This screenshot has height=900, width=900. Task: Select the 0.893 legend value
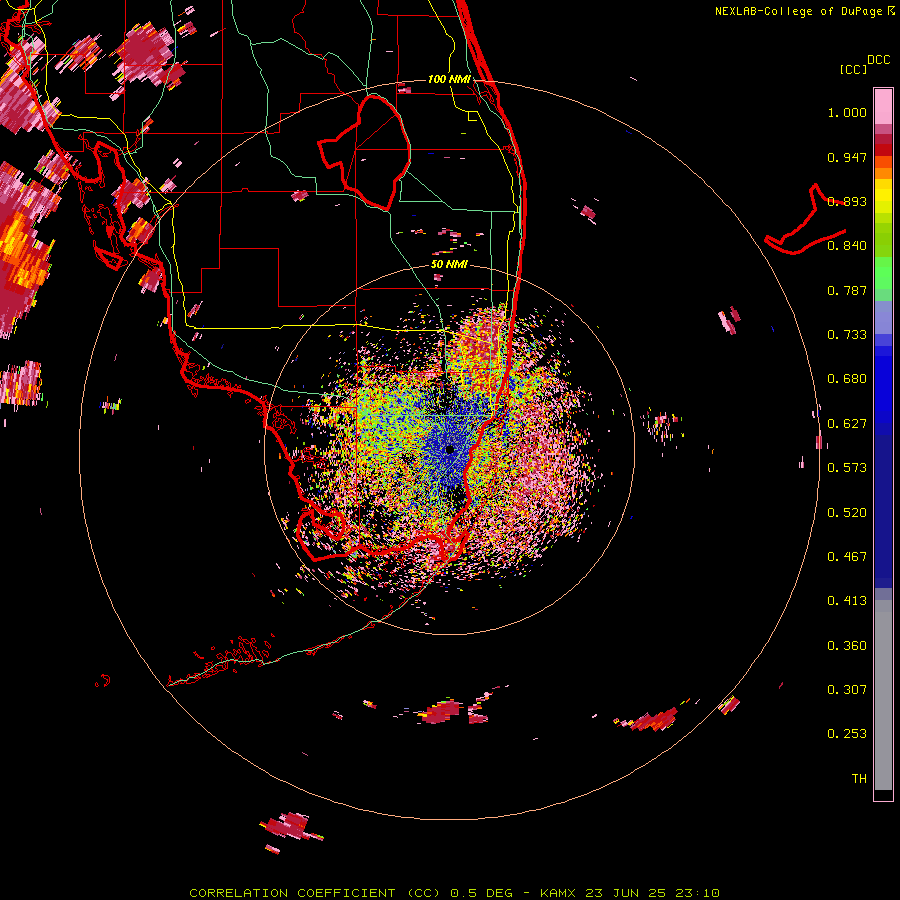(x=847, y=201)
